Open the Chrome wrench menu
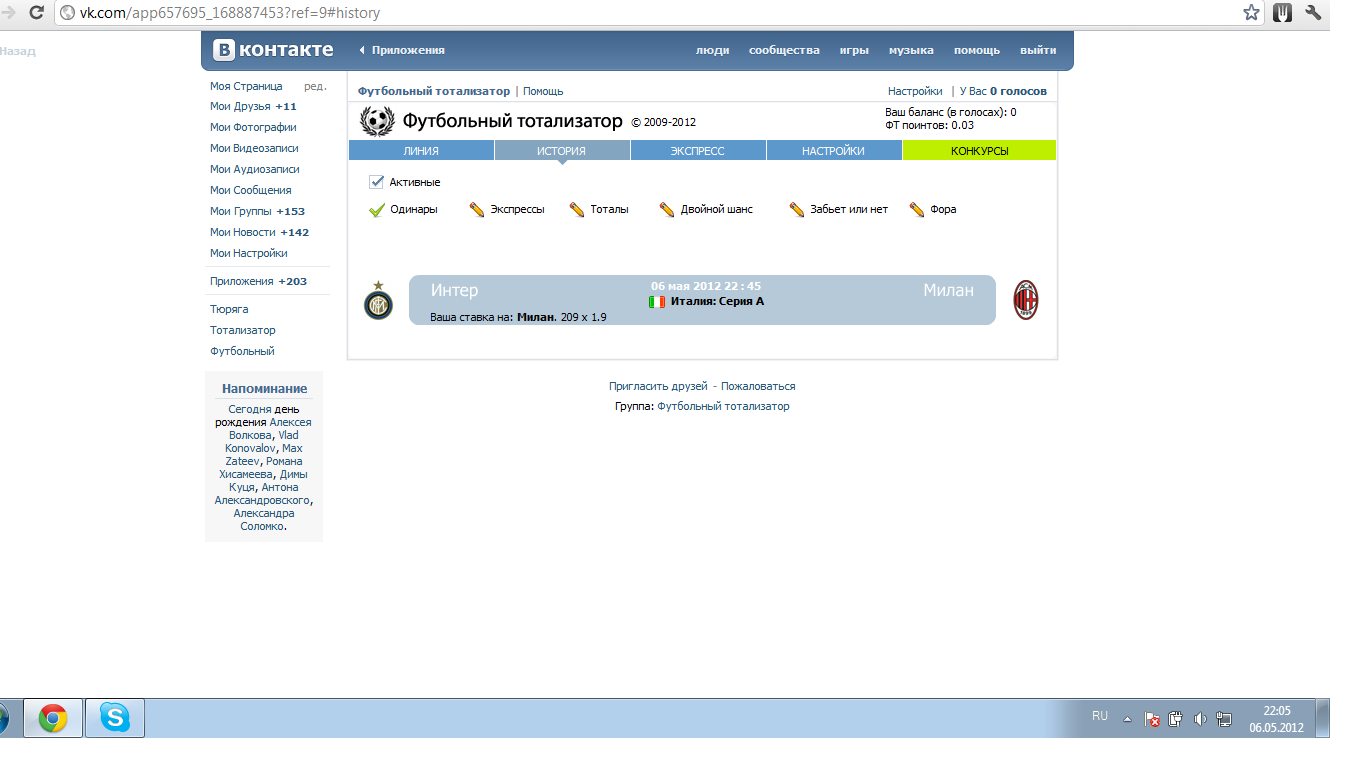 1313,13
